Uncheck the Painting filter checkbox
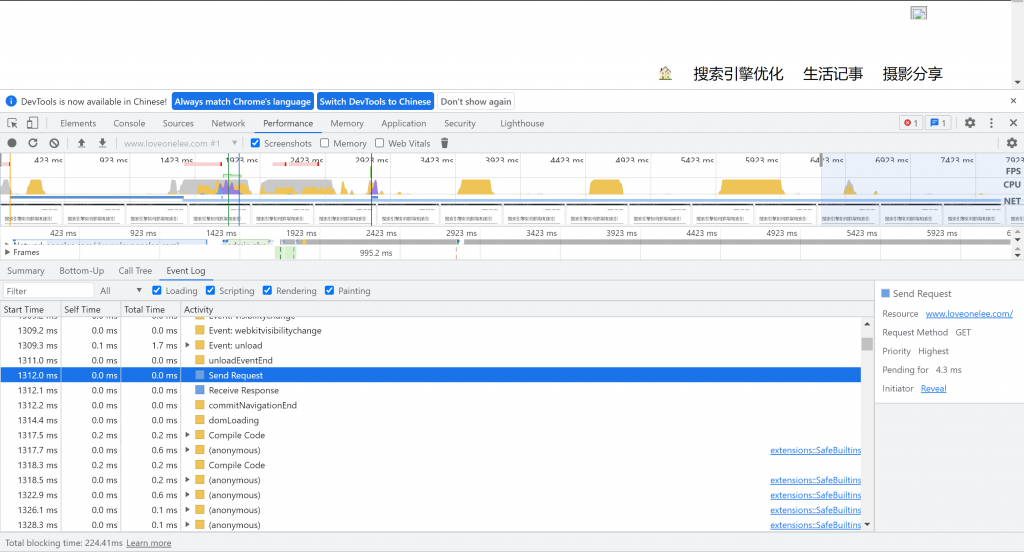Image resolution: width=1024 pixels, height=552 pixels. point(329,291)
